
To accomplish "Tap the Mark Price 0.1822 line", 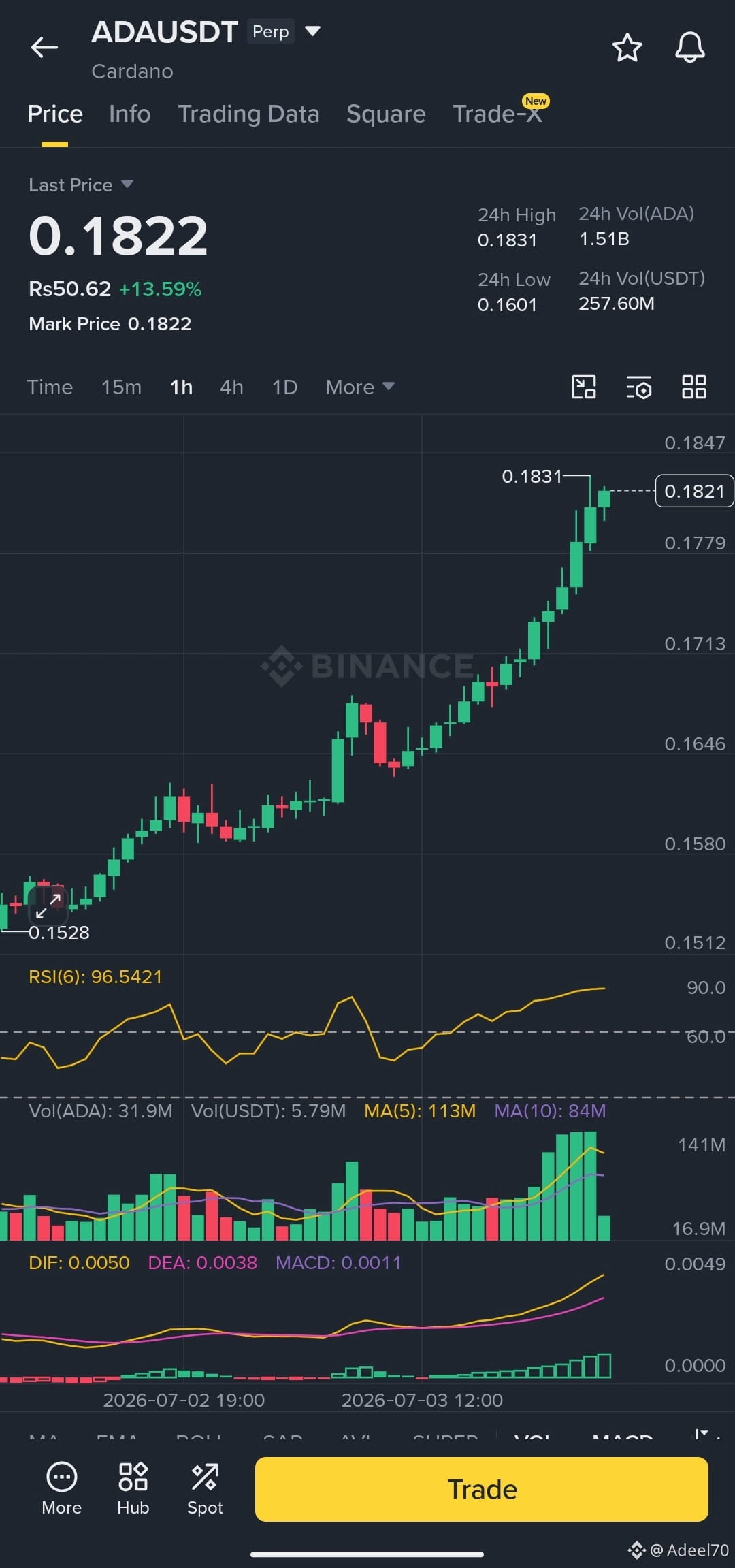I will 110,323.
